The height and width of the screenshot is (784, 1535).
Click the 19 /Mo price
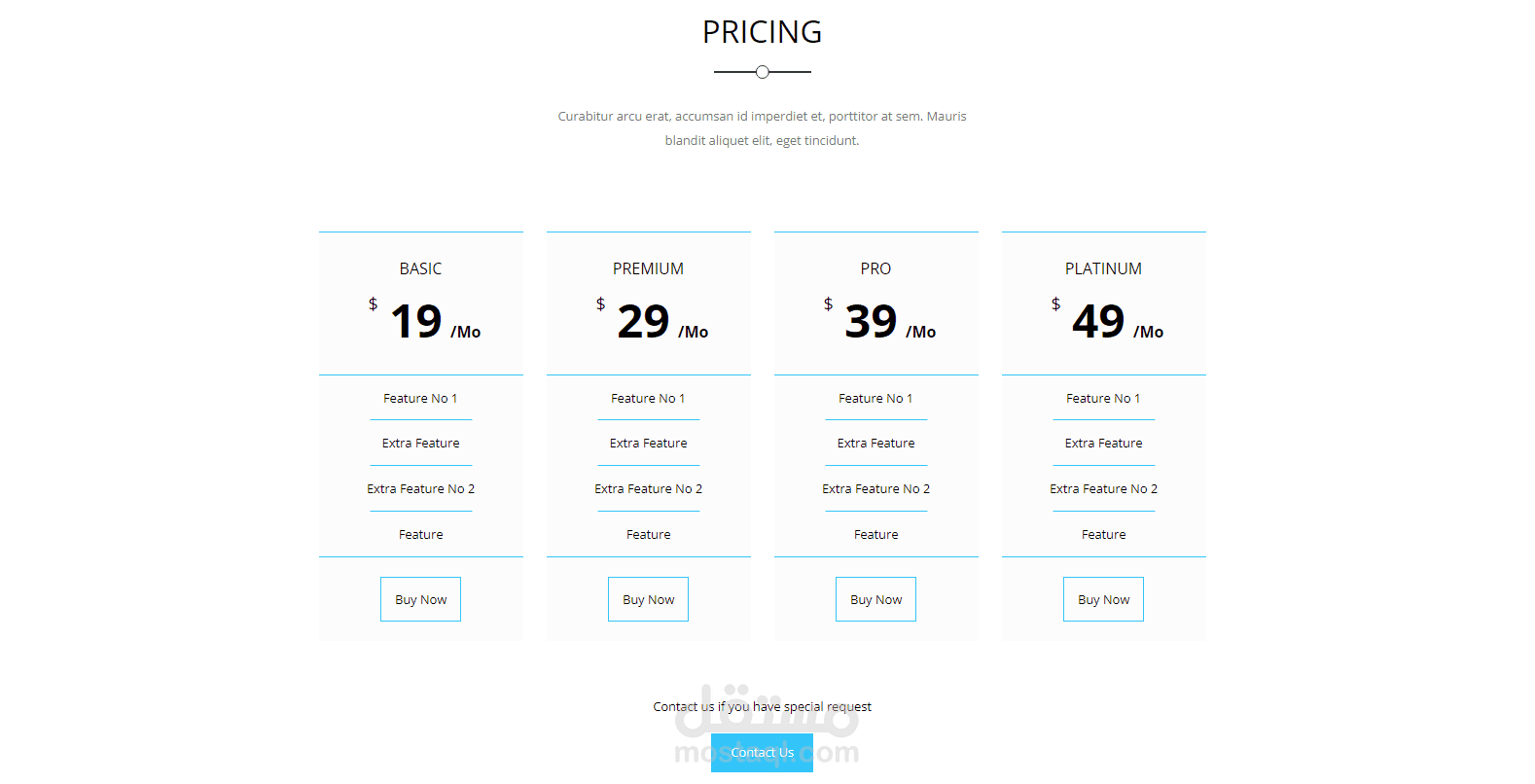pos(428,322)
